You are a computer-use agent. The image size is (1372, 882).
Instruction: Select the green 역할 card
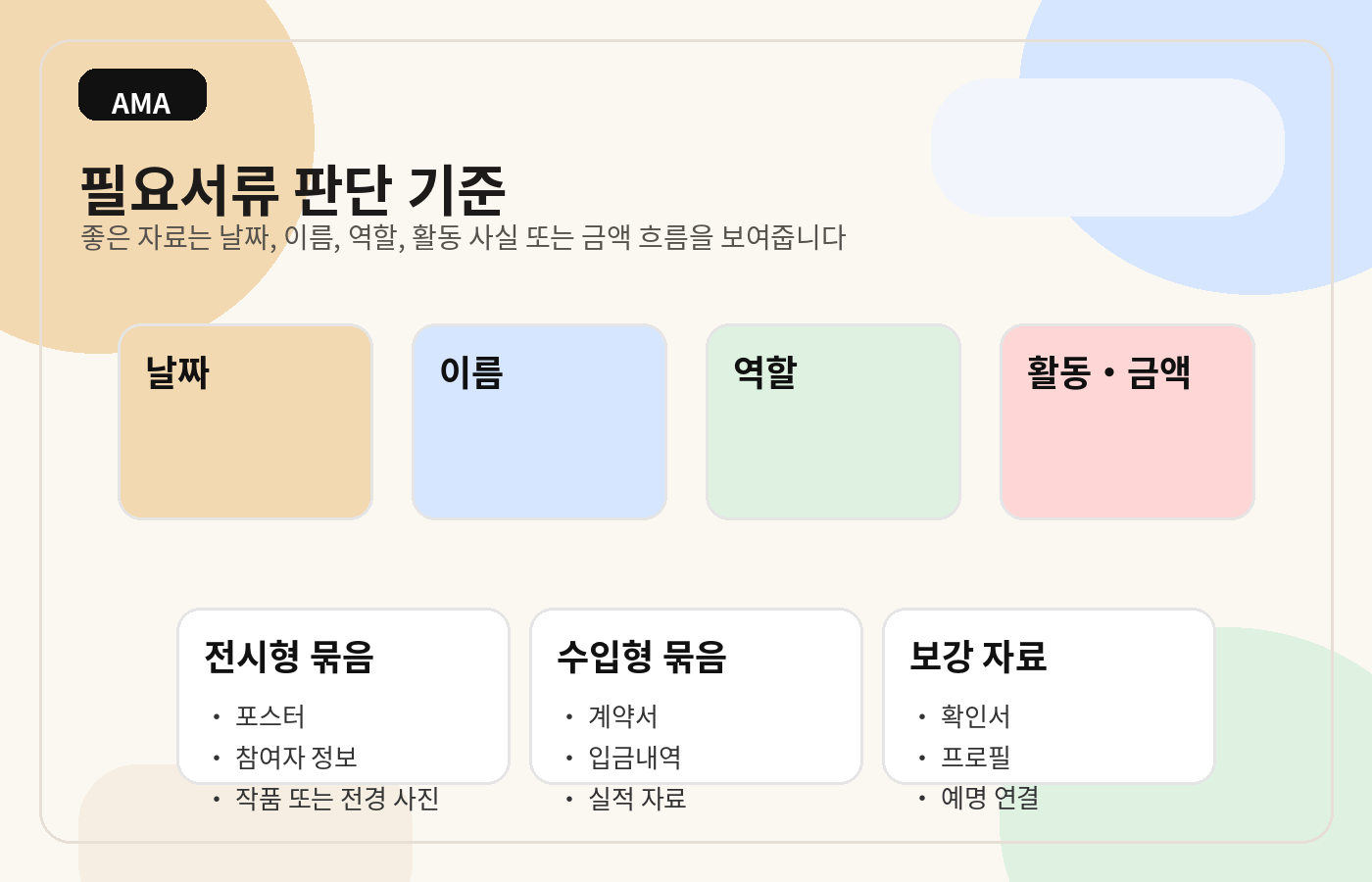click(x=833, y=421)
